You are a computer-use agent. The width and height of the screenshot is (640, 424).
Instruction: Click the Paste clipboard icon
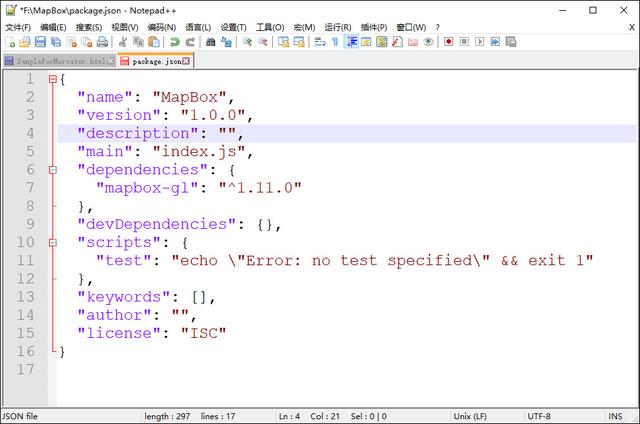(154, 42)
